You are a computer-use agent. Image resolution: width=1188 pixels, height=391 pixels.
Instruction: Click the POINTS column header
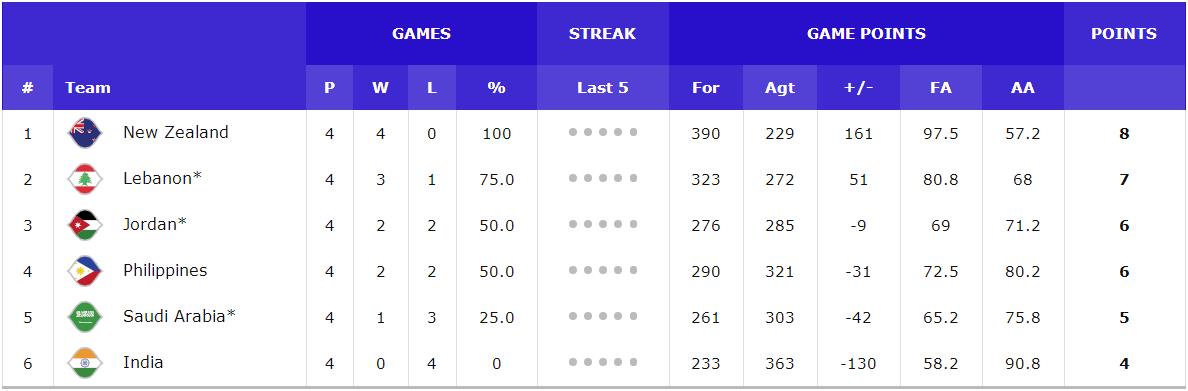(1124, 33)
